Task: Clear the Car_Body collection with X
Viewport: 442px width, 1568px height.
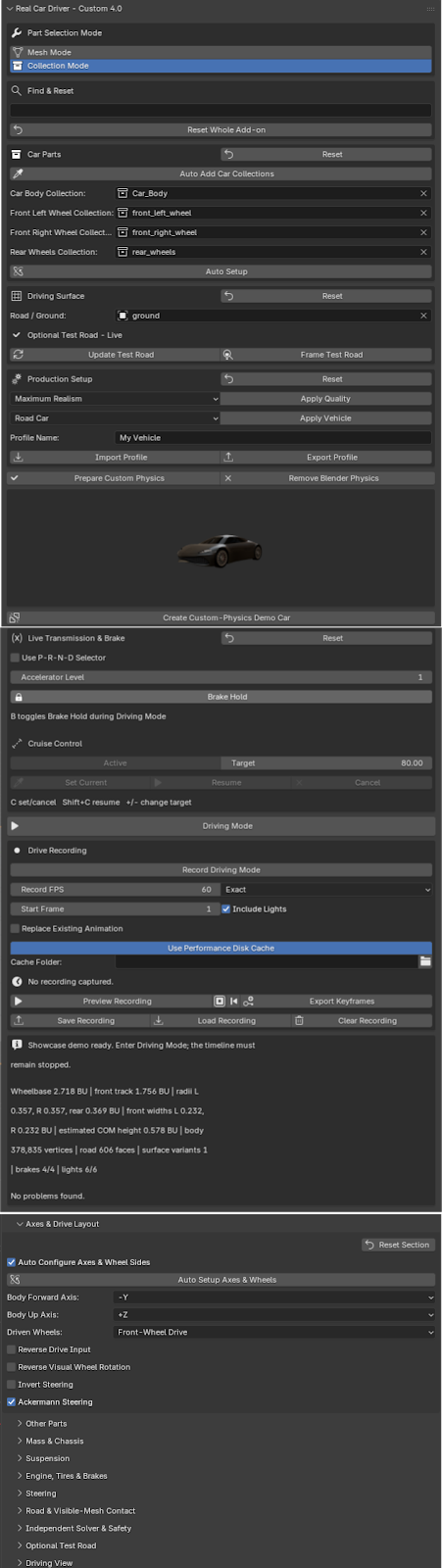Action: coord(423,193)
